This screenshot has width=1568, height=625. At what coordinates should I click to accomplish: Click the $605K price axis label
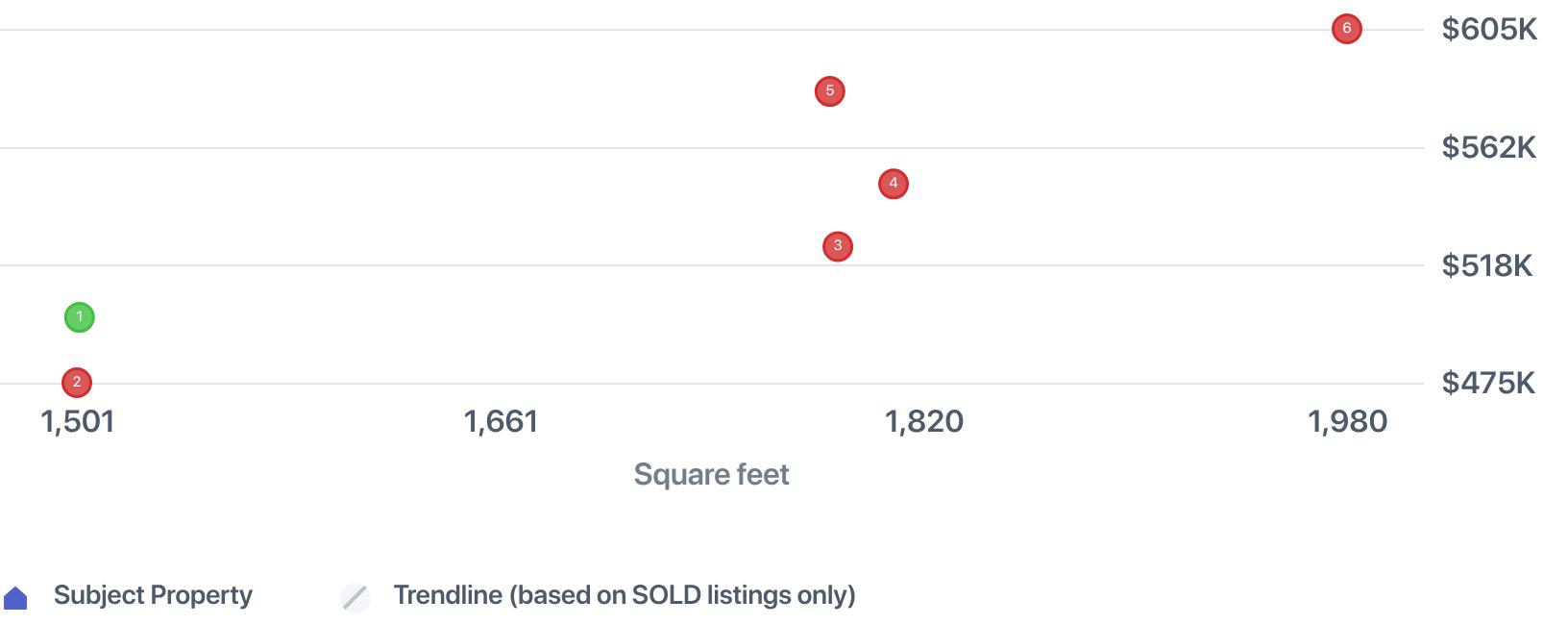[1488, 30]
